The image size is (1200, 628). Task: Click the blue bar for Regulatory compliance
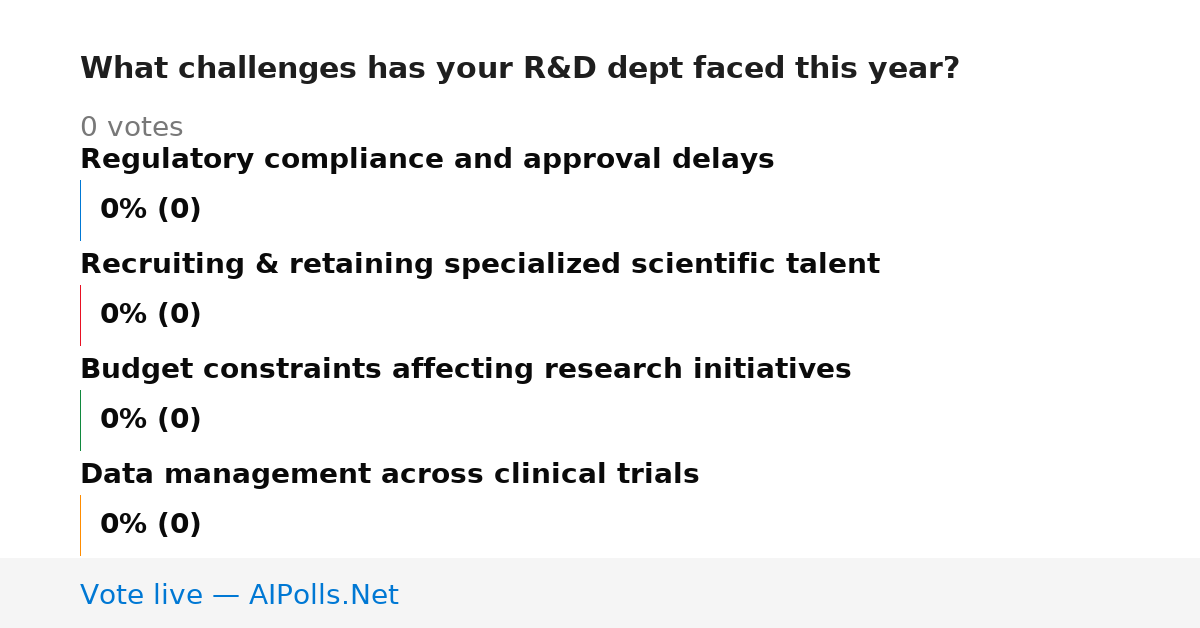80,210
